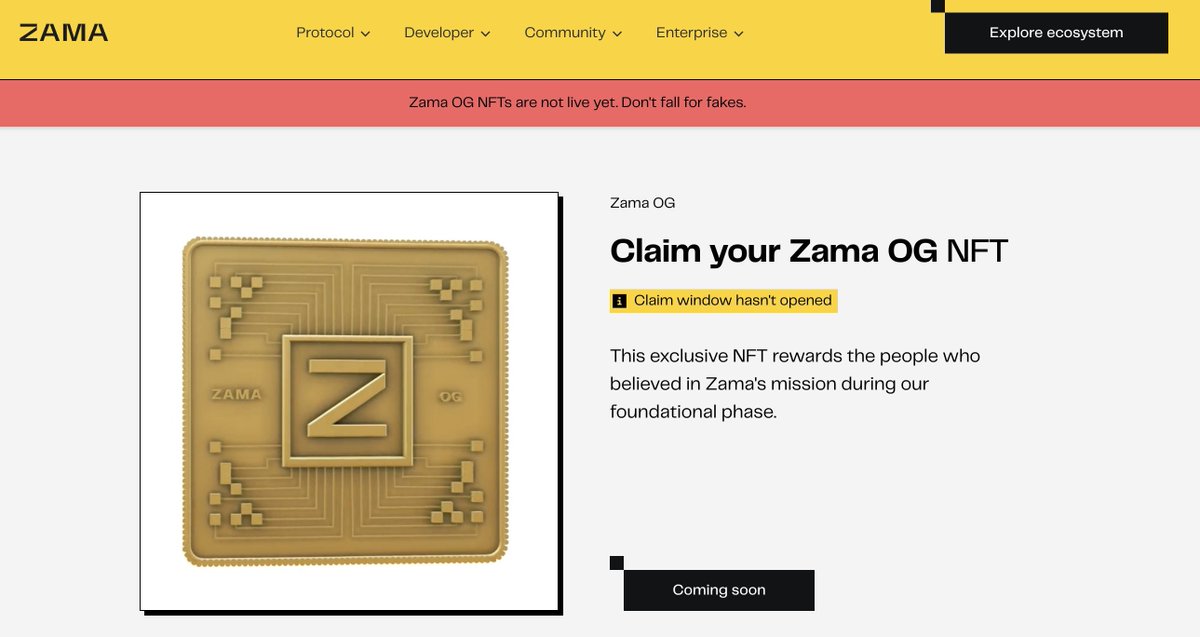The width and height of the screenshot is (1200, 637).
Task: Expand the chevron next to Protocol
Action: [366, 34]
